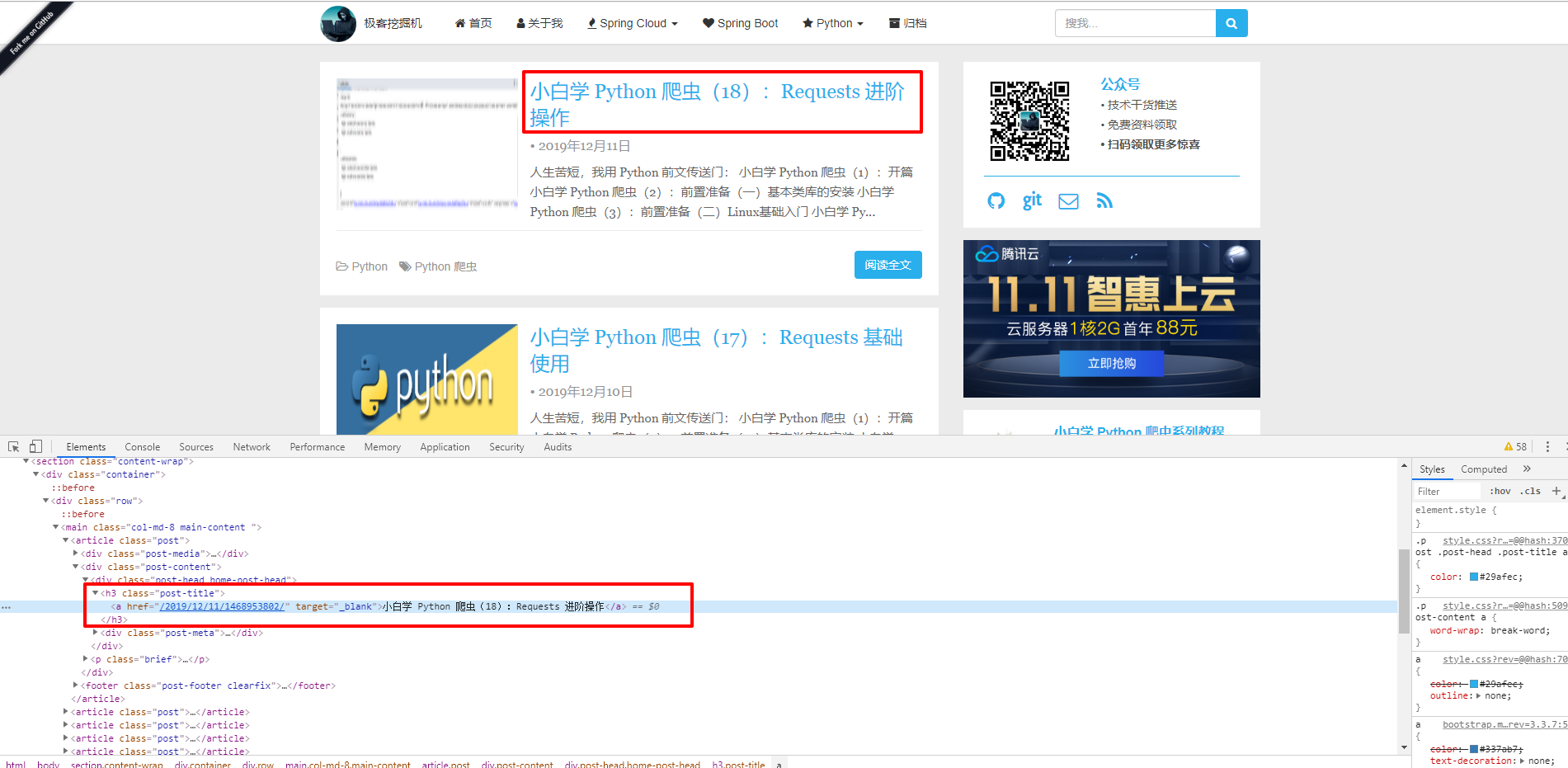
Task: Expand the Python navigation dropdown
Action: [833, 23]
